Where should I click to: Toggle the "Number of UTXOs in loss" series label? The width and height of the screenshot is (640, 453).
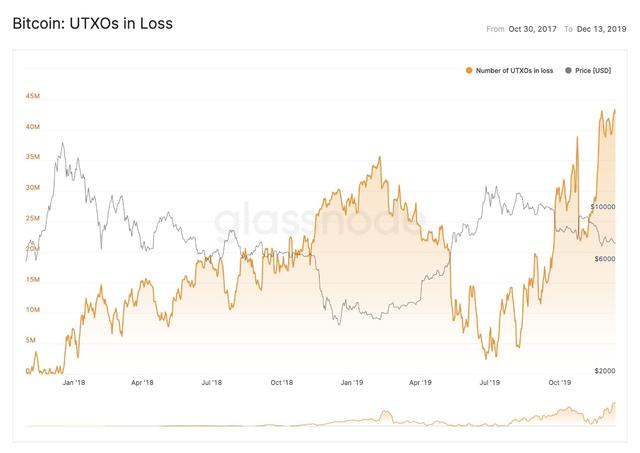coord(515,70)
